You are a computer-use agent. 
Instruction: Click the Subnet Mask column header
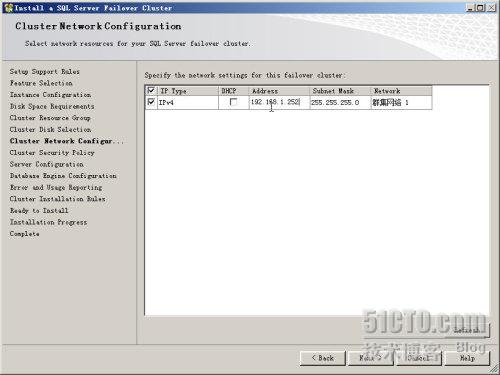click(x=340, y=91)
